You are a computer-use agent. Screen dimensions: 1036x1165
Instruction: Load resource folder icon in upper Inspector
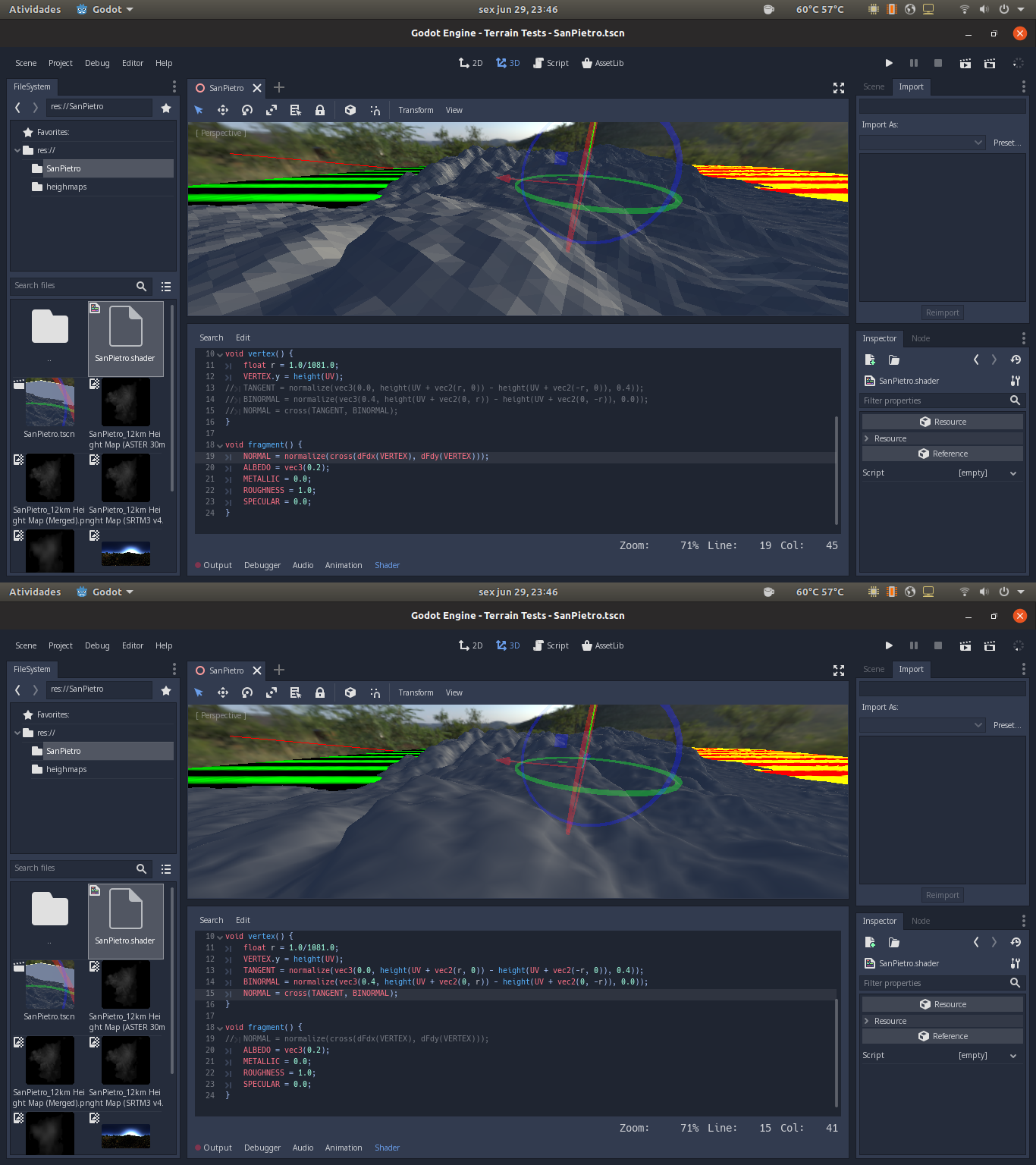(x=894, y=360)
